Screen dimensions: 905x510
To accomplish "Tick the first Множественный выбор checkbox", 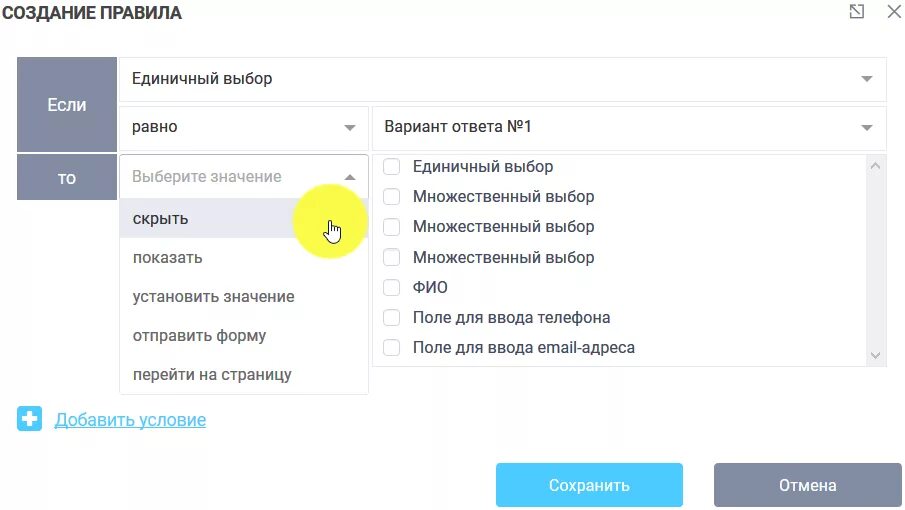I will click(391, 197).
